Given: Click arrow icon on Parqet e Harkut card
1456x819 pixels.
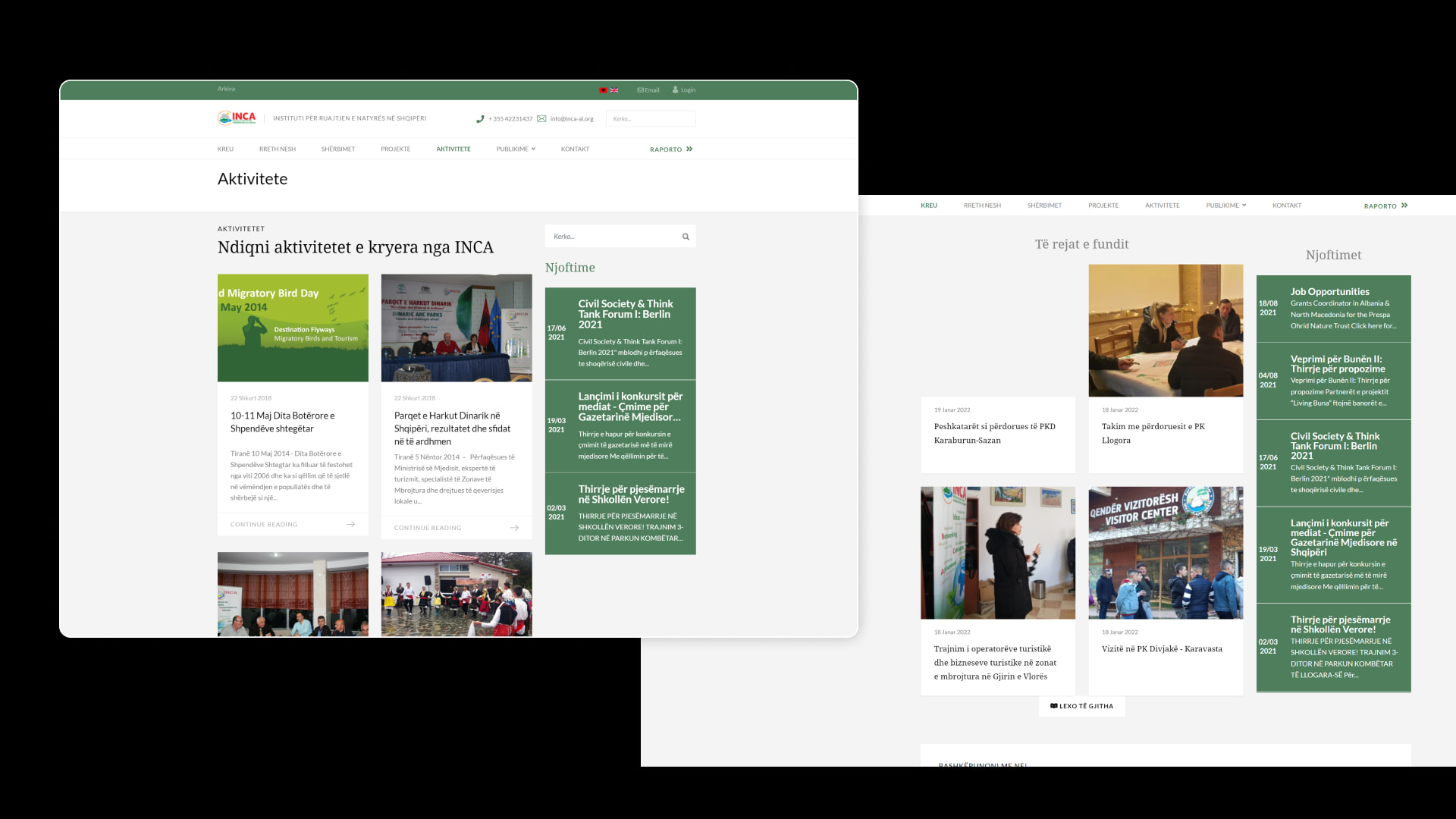Looking at the screenshot, I should [514, 528].
